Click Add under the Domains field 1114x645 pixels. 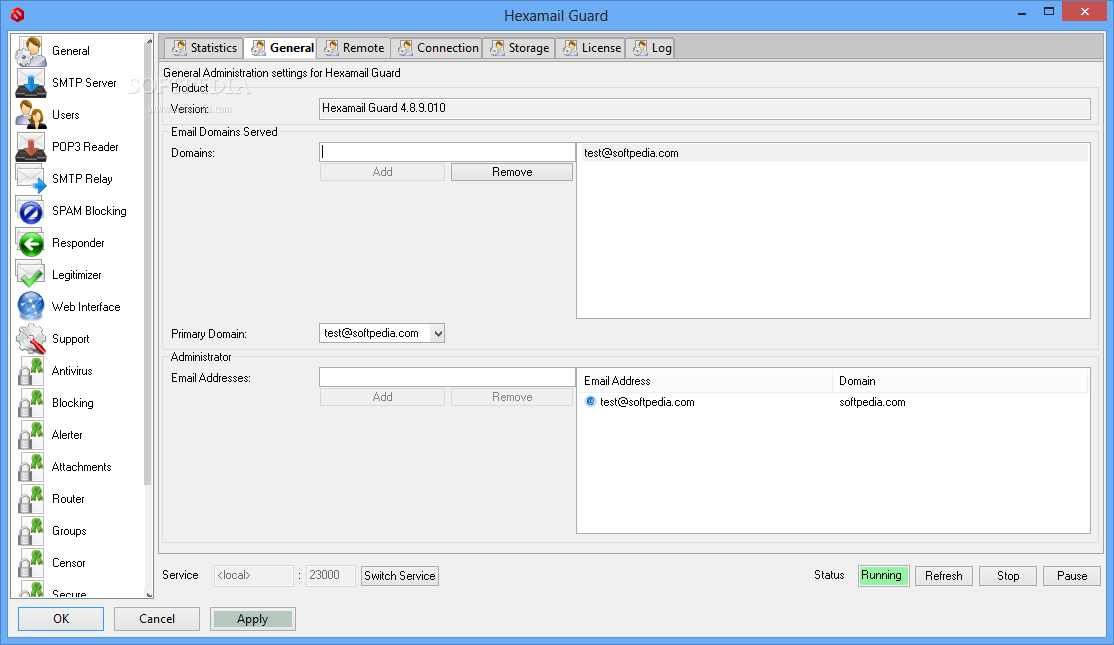[x=382, y=172]
